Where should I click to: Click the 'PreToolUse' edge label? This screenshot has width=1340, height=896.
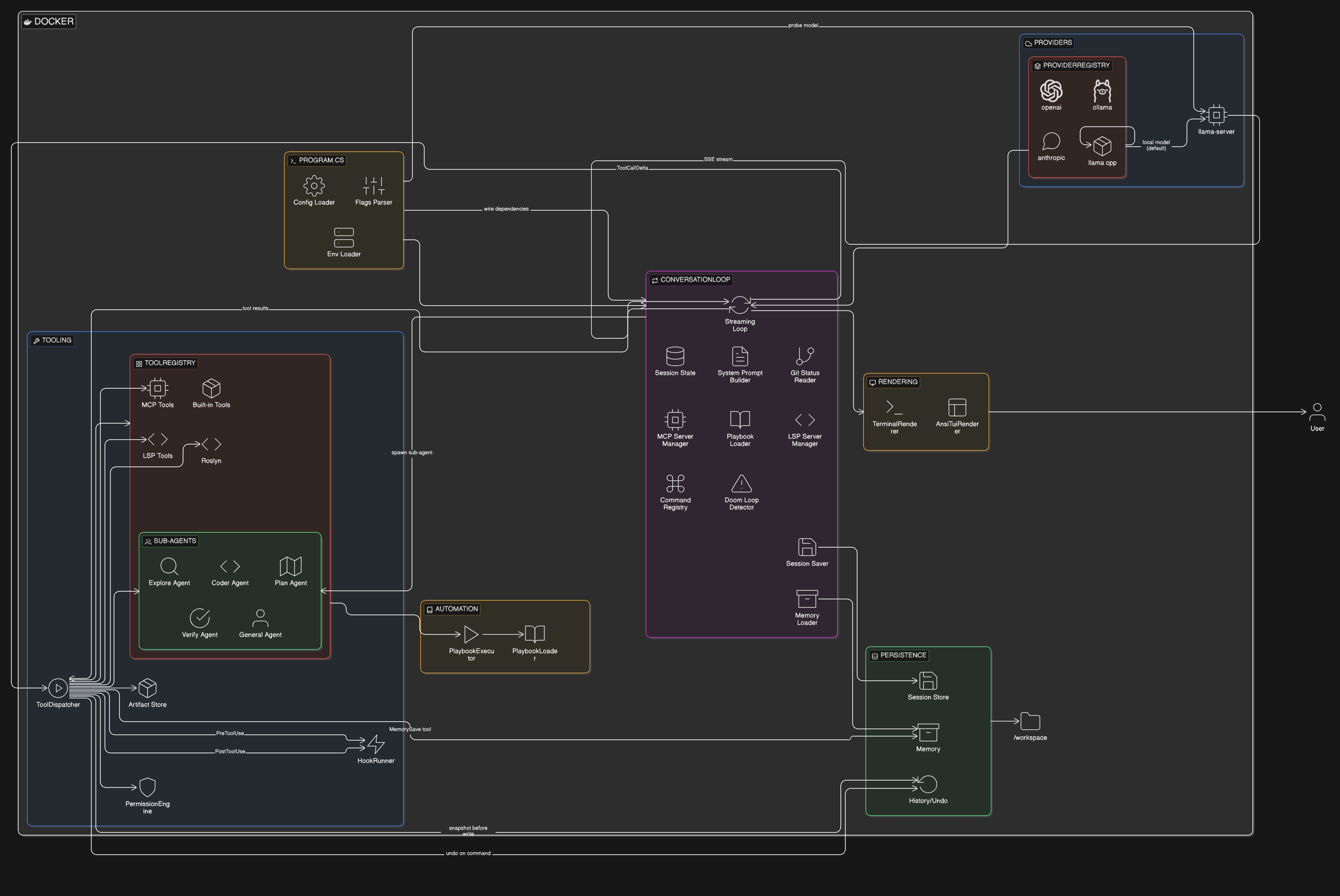click(230, 733)
